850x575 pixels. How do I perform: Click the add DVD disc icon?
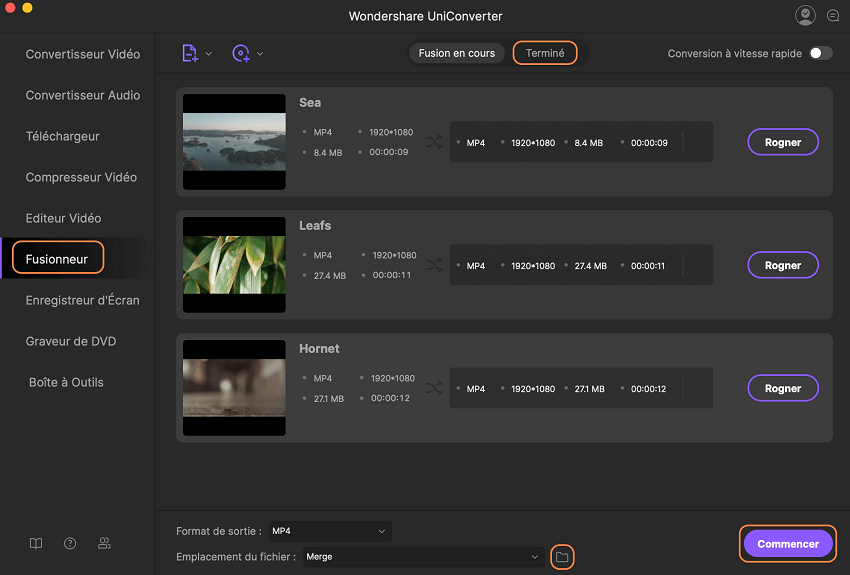tap(241, 54)
